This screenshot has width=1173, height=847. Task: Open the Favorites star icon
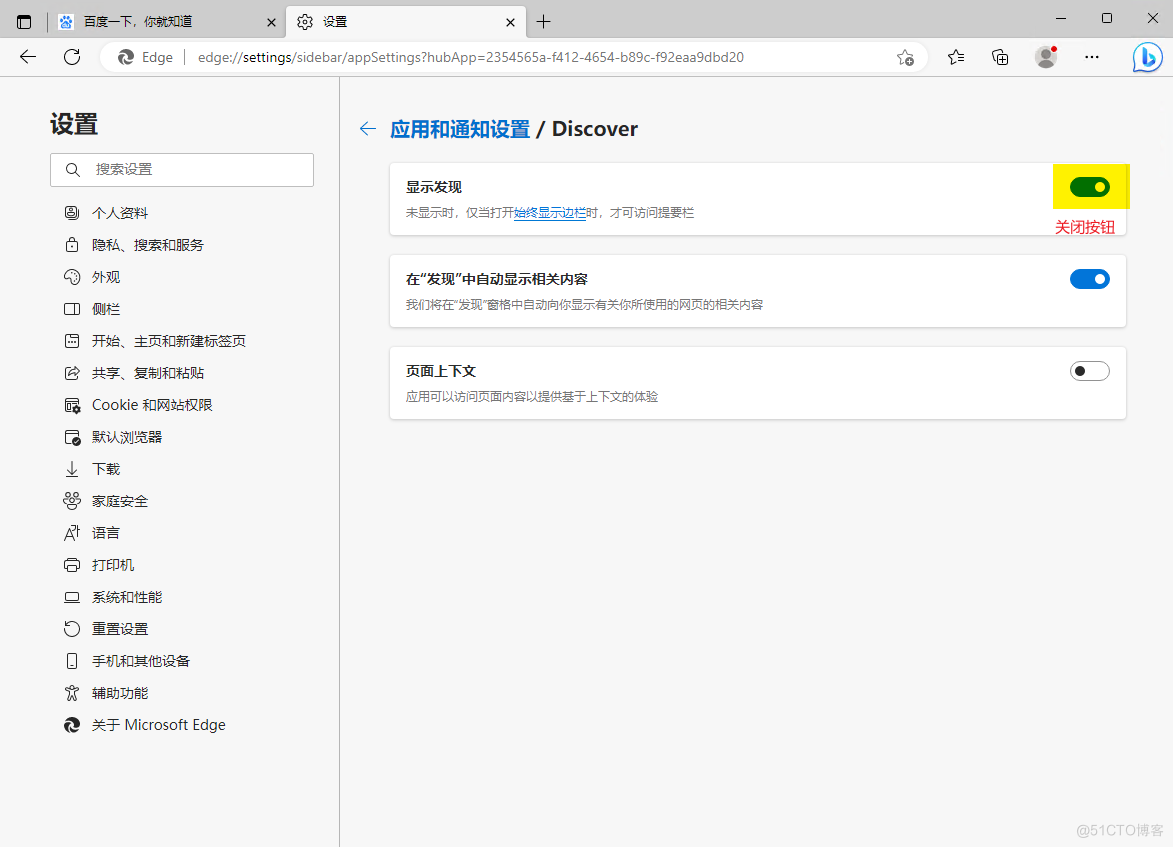tap(956, 58)
